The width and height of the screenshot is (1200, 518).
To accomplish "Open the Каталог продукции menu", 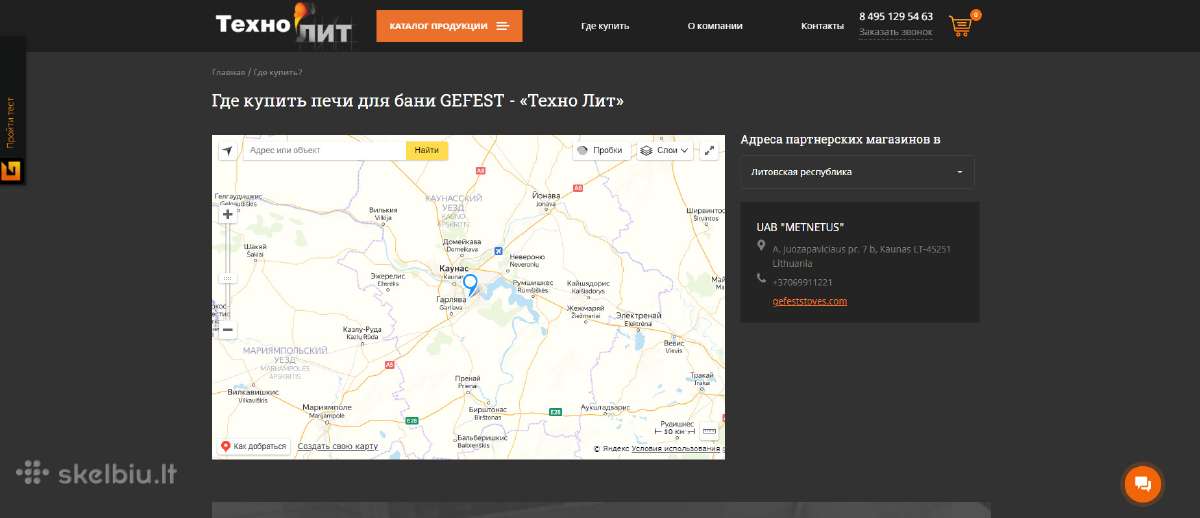I will [x=449, y=26].
